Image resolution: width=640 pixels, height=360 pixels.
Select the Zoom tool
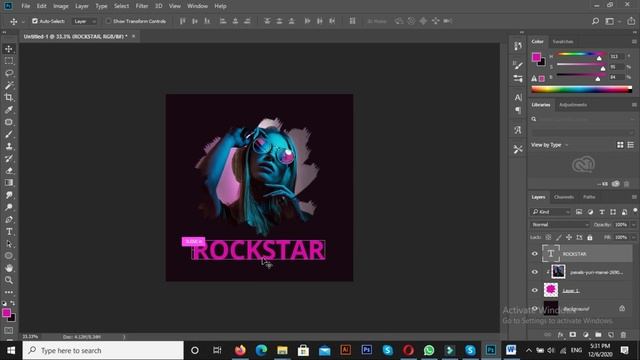(x=9, y=280)
